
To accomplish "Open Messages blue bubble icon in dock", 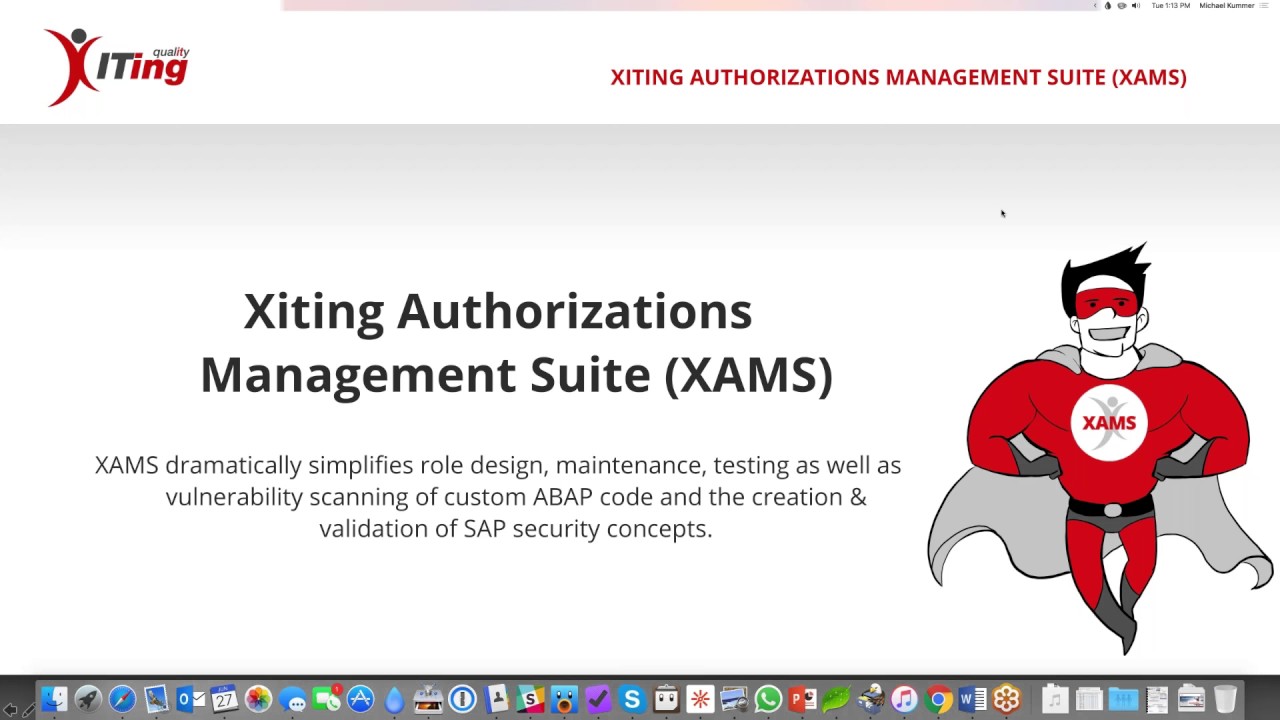I will (x=292, y=699).
